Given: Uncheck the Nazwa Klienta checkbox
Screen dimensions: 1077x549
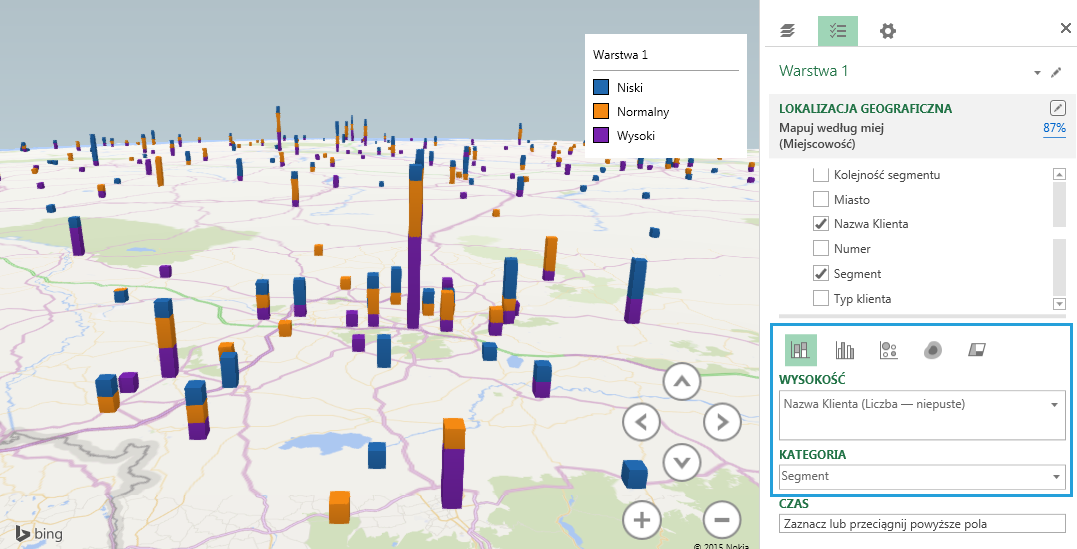Looking at the screenshot, I should tap(821, 224).
